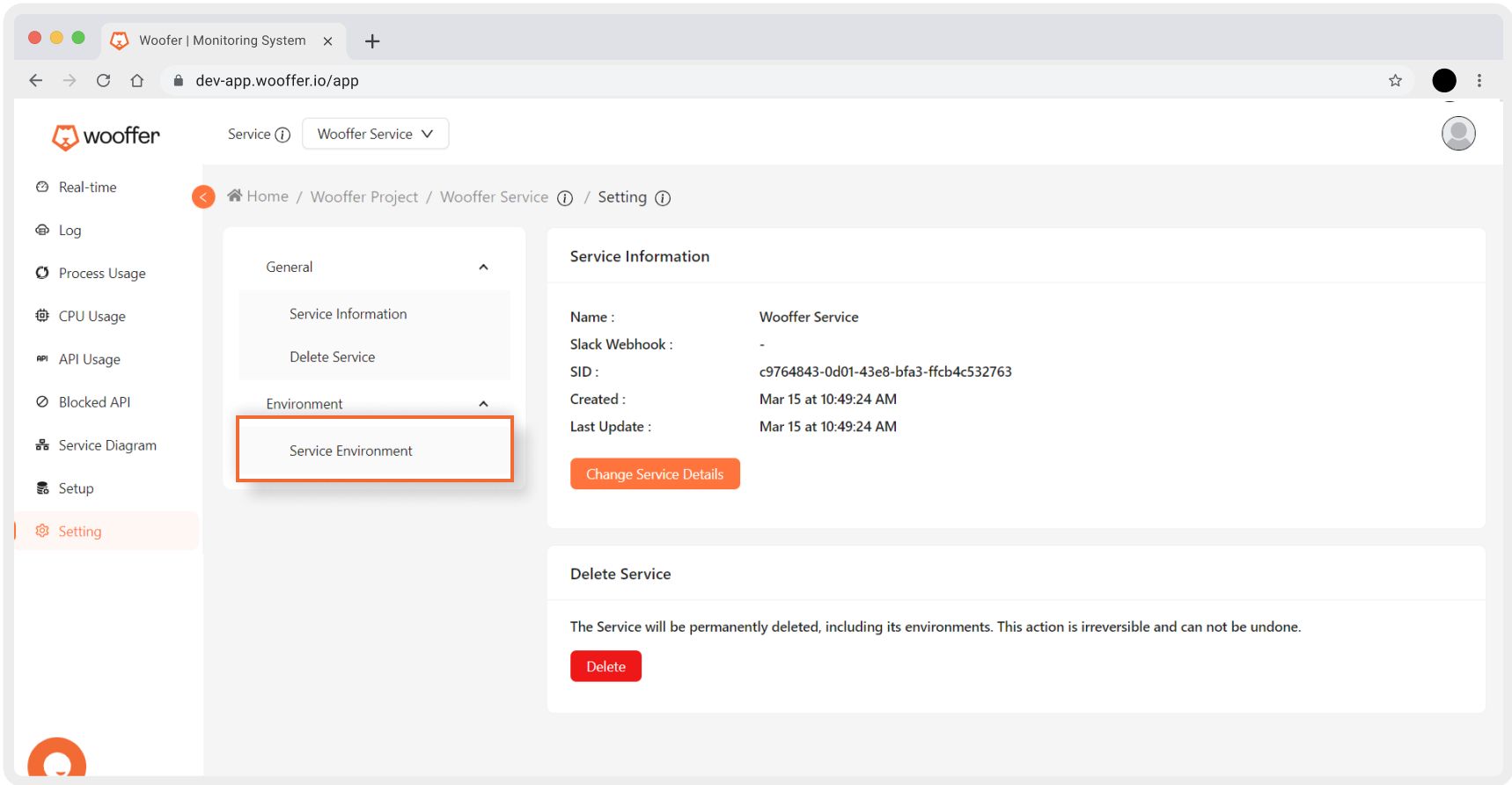Go back in the browser
This screenshot has width=1512, height=785.
pos(35,80)
